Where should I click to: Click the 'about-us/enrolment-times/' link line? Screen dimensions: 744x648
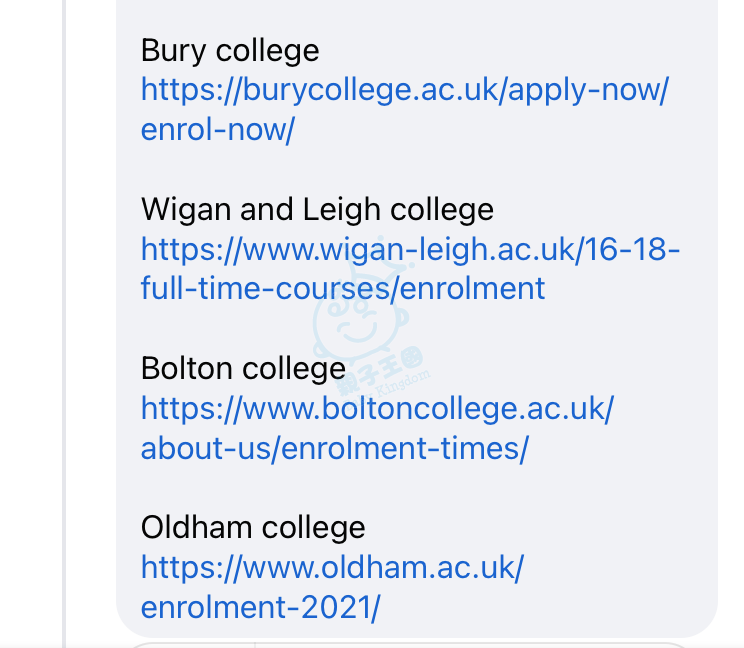click(335, 448)
